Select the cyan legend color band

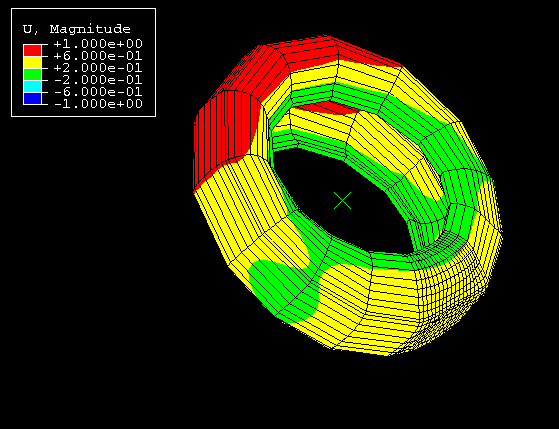tap(32, 86)
